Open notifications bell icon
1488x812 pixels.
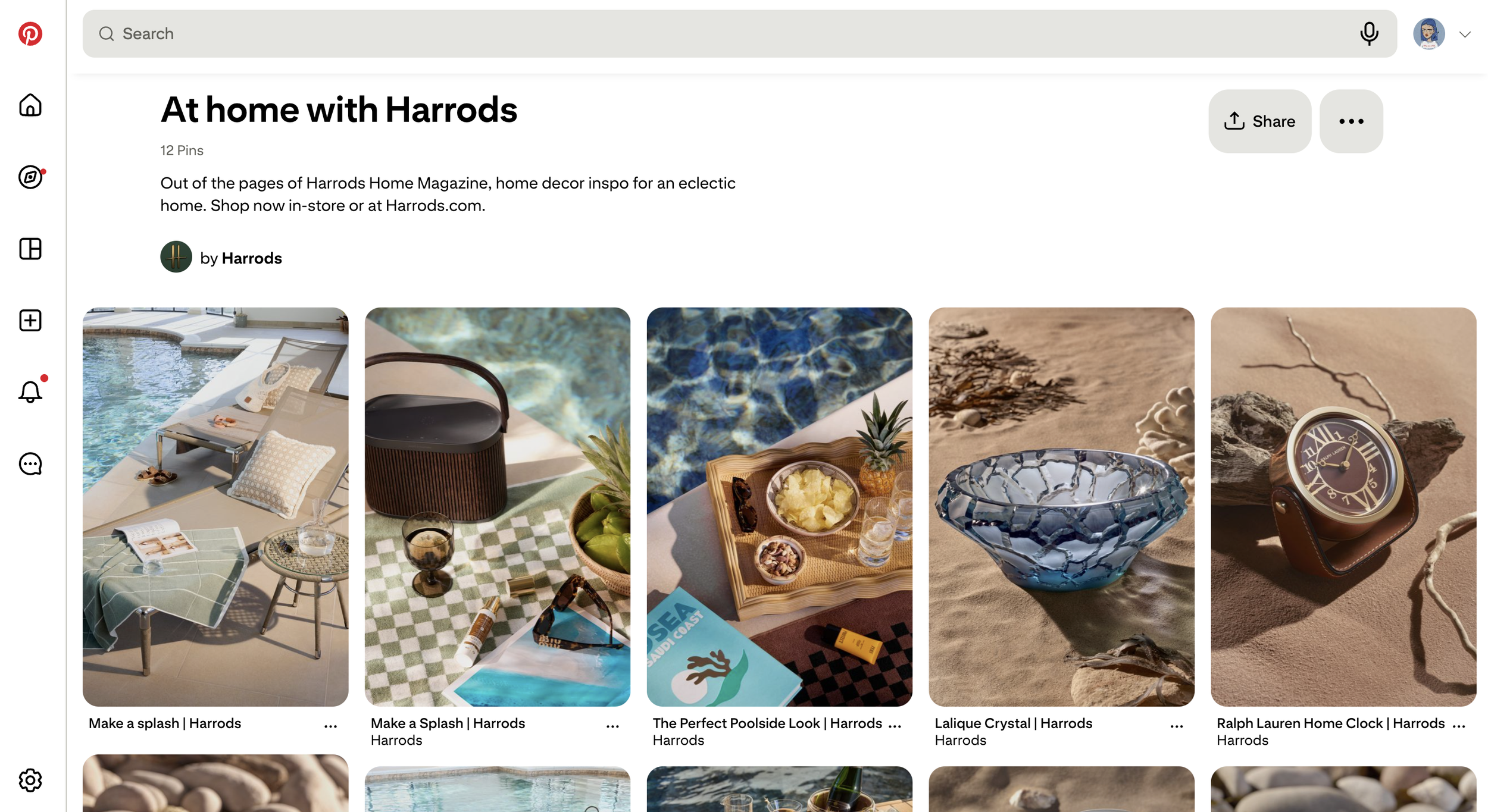pos(30,392)
